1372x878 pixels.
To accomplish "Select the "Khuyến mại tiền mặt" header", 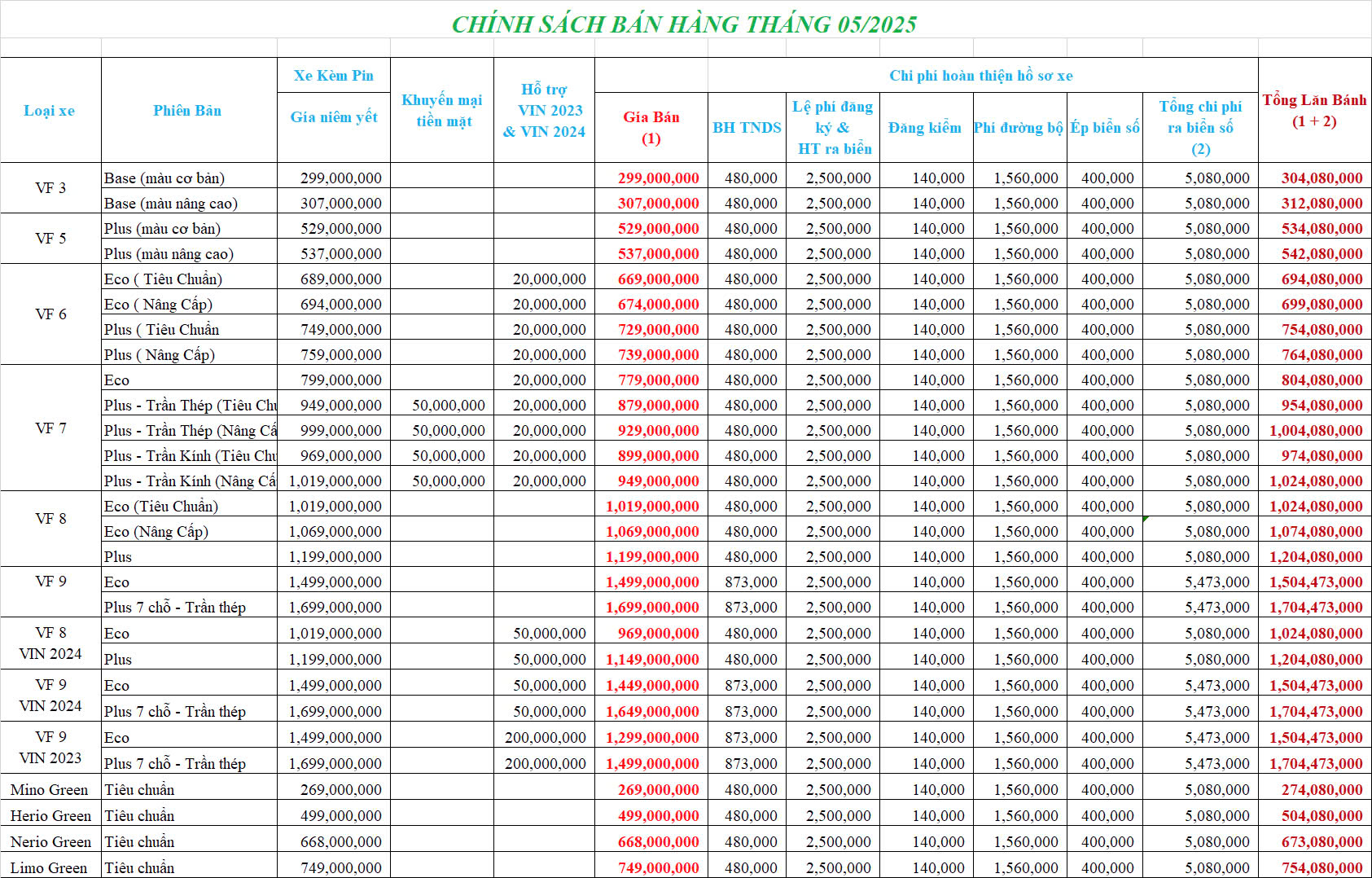I will tap(442, 111).
